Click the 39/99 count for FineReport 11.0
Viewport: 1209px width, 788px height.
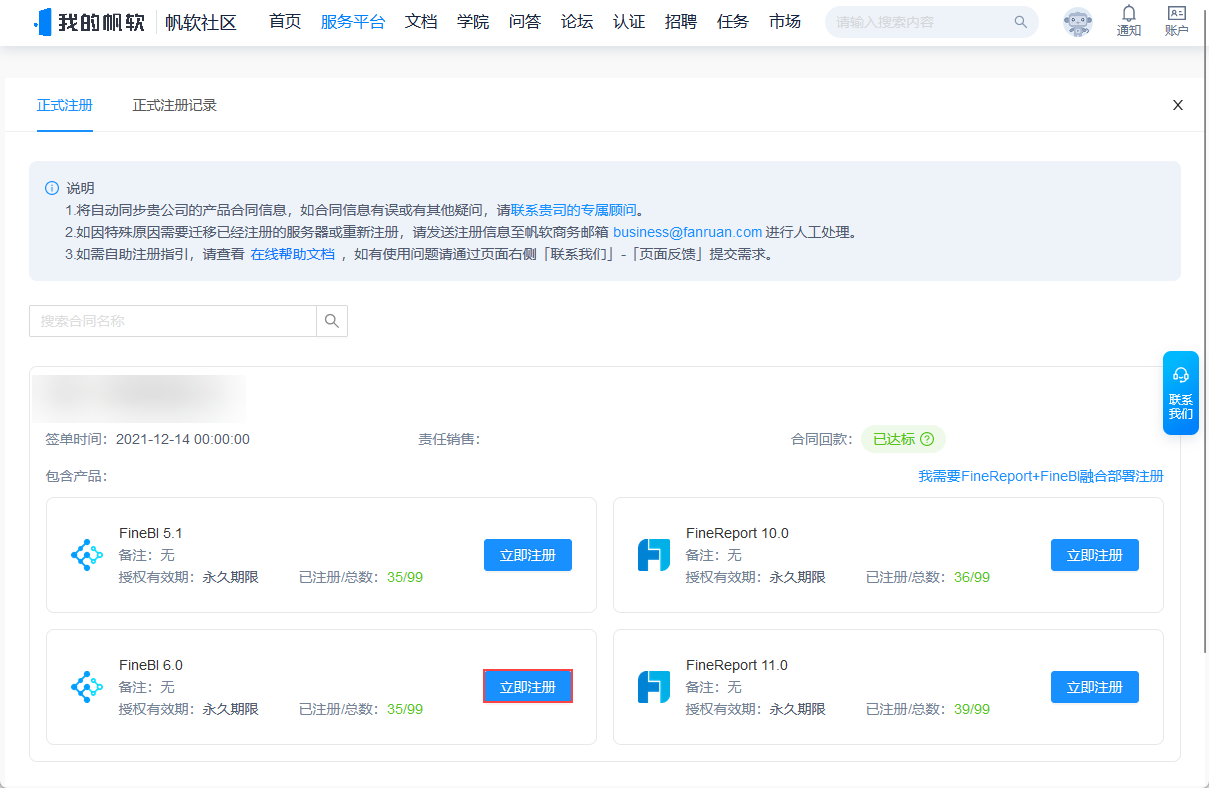click(971, 709)
